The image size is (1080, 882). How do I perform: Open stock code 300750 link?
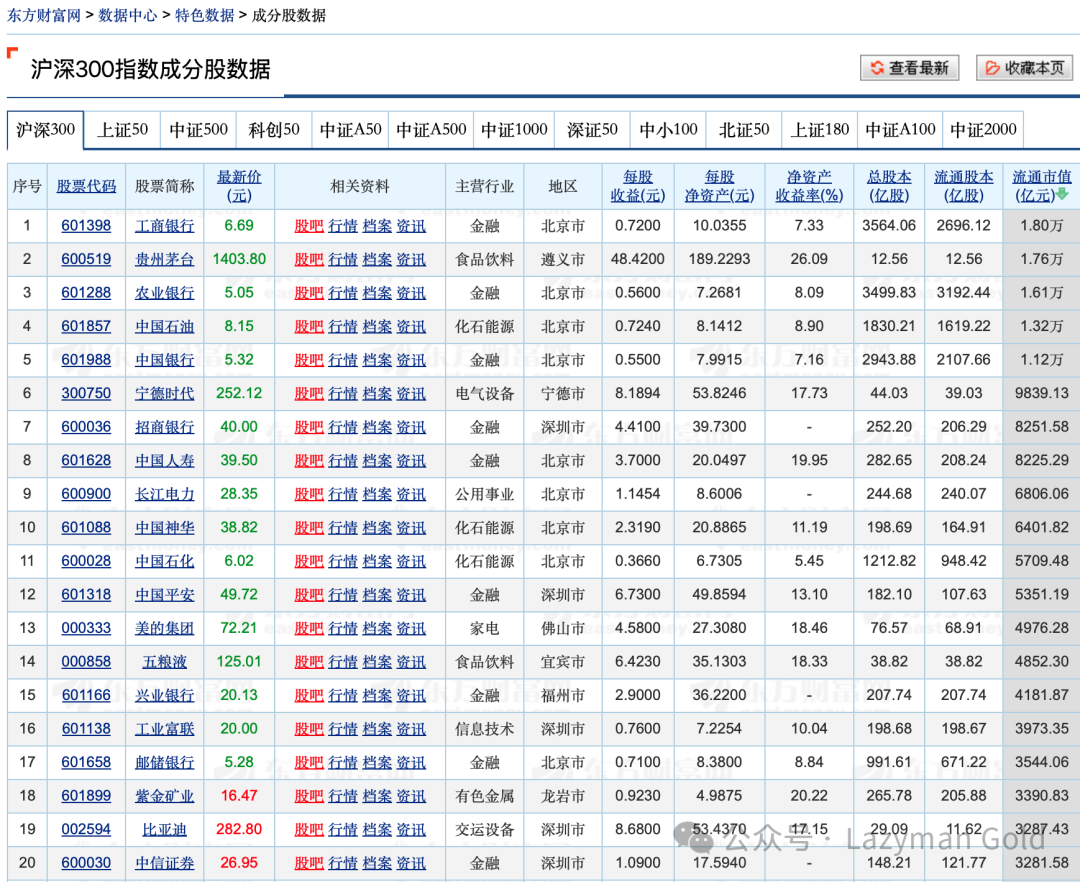tap(86, 393)
